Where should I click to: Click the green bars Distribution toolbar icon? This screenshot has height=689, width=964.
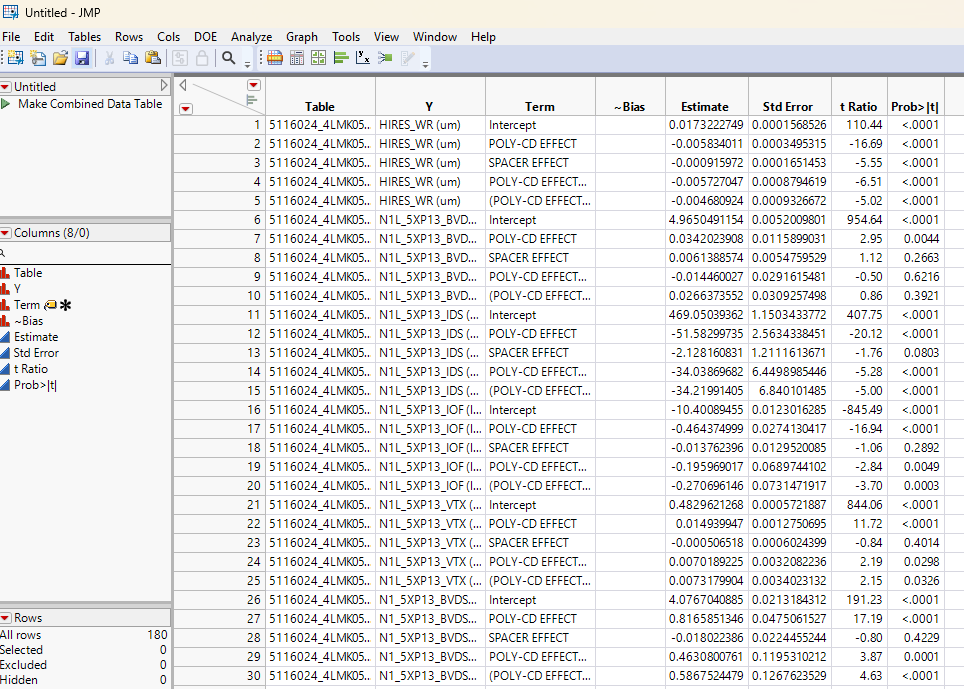(x=340, y=58)
